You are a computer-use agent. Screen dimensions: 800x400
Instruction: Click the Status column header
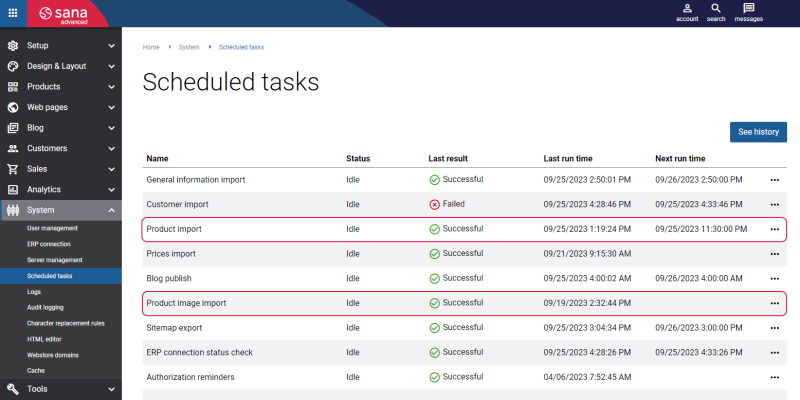(x=358, y=159)
